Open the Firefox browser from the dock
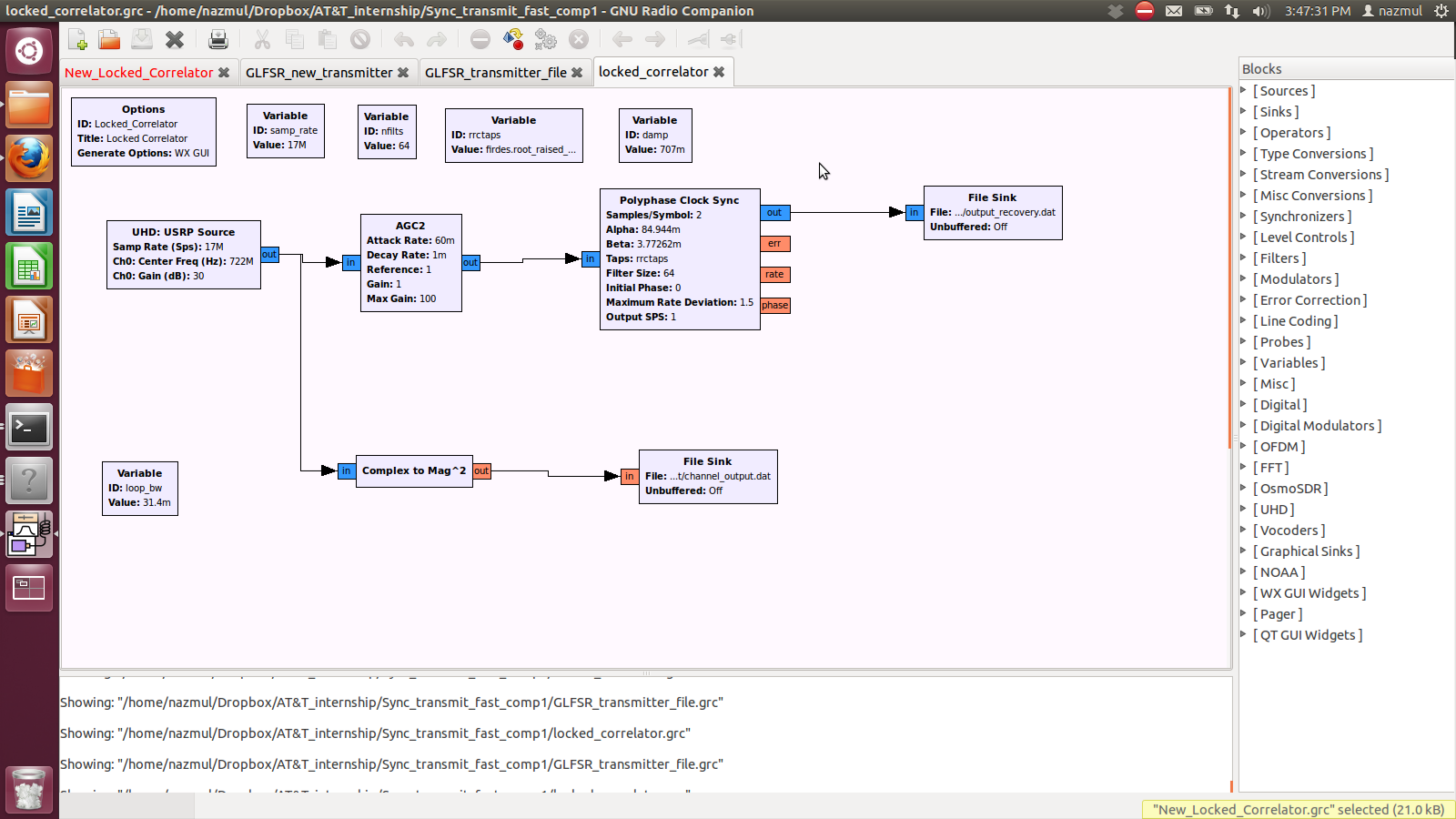 pos(29,157)
